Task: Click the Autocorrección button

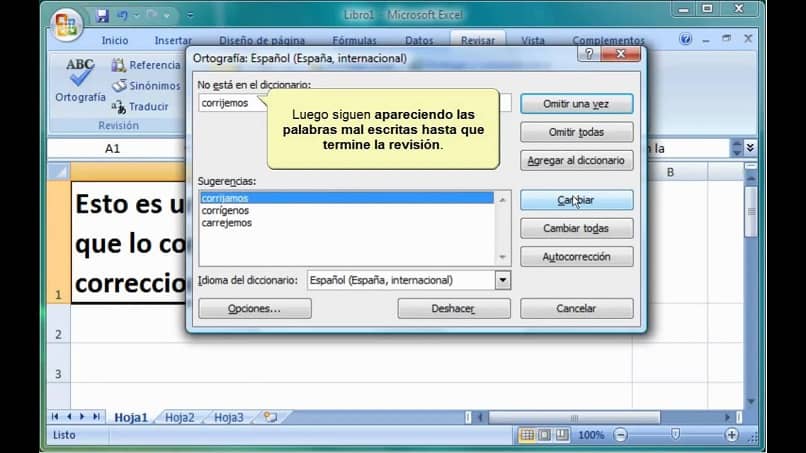Action: [576, 257]
